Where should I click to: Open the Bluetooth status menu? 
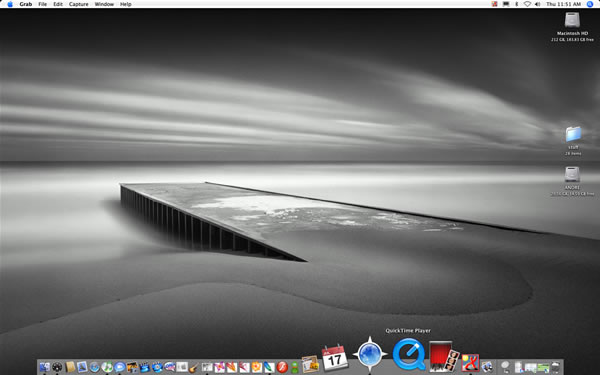click(x=517, y=4)
